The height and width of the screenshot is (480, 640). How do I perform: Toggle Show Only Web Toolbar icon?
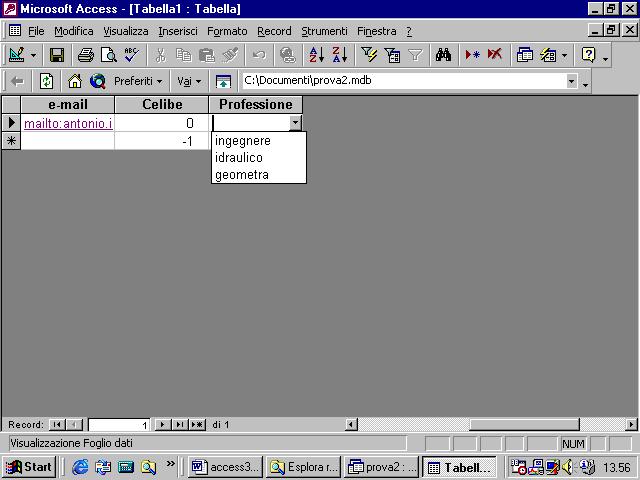tap(223, 81)
